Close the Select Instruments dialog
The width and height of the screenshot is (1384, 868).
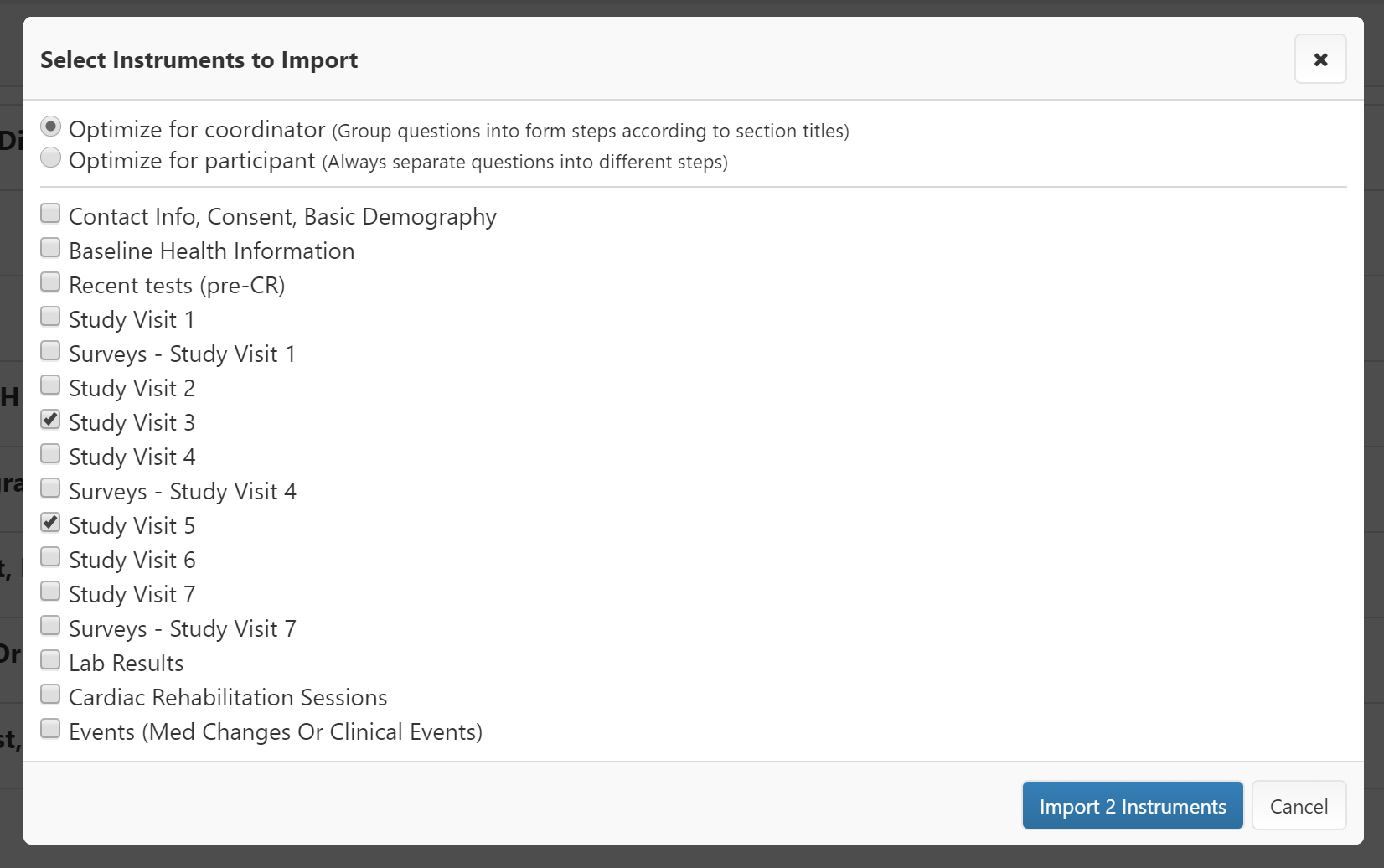coord(1319,59)
